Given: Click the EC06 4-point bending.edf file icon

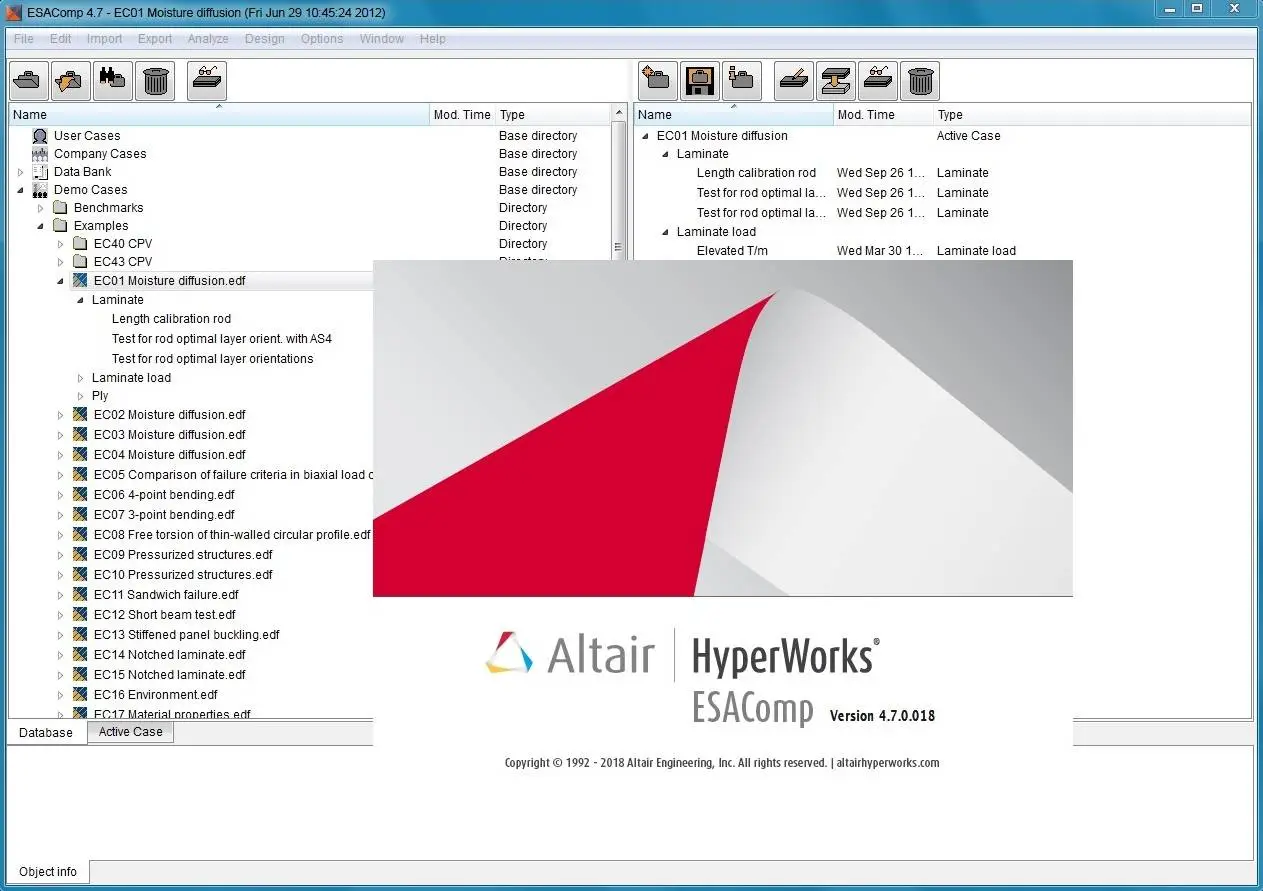Looking at the screenshot, I should pos(80,495).
